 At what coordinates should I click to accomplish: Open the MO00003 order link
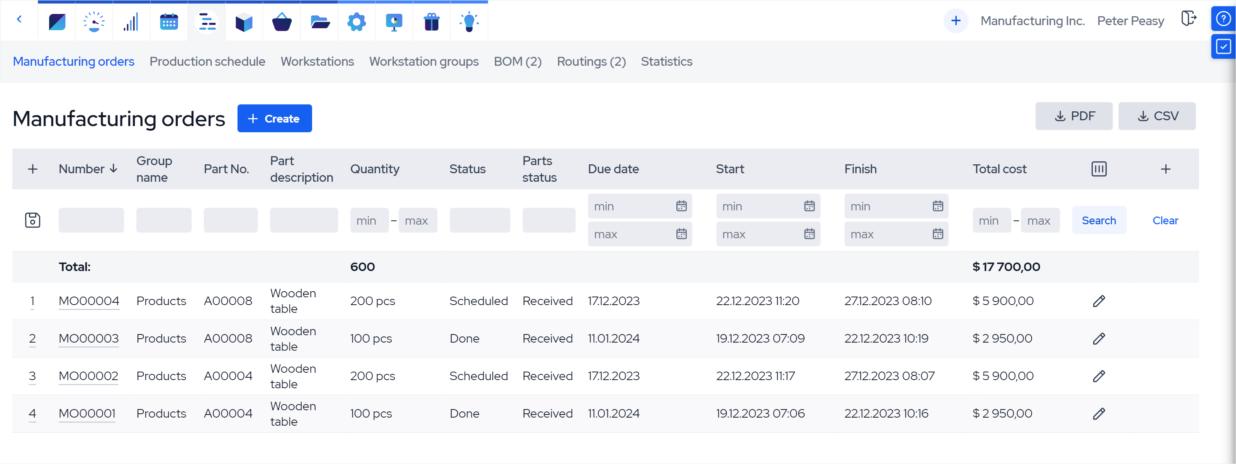(x=88, y=339)
